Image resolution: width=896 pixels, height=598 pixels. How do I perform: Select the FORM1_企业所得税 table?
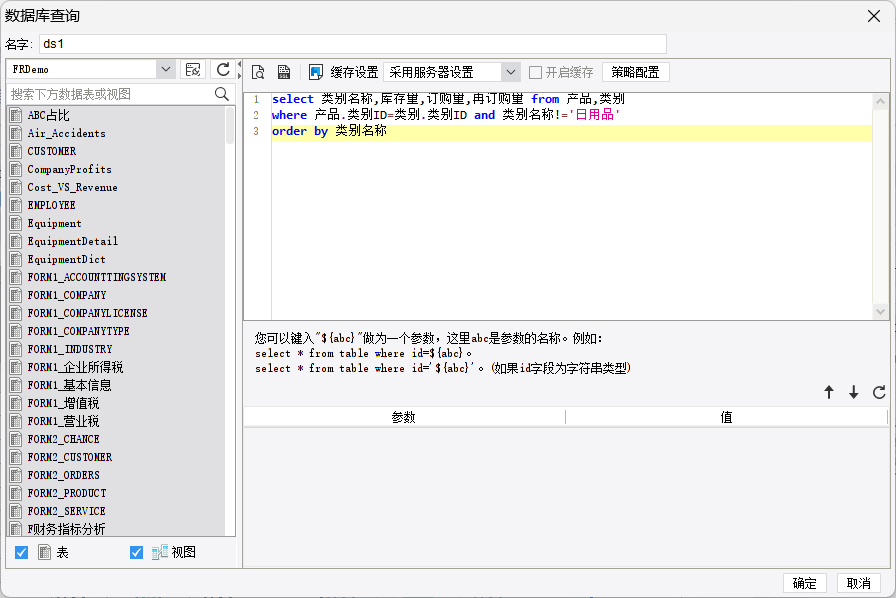pos(75,367)
